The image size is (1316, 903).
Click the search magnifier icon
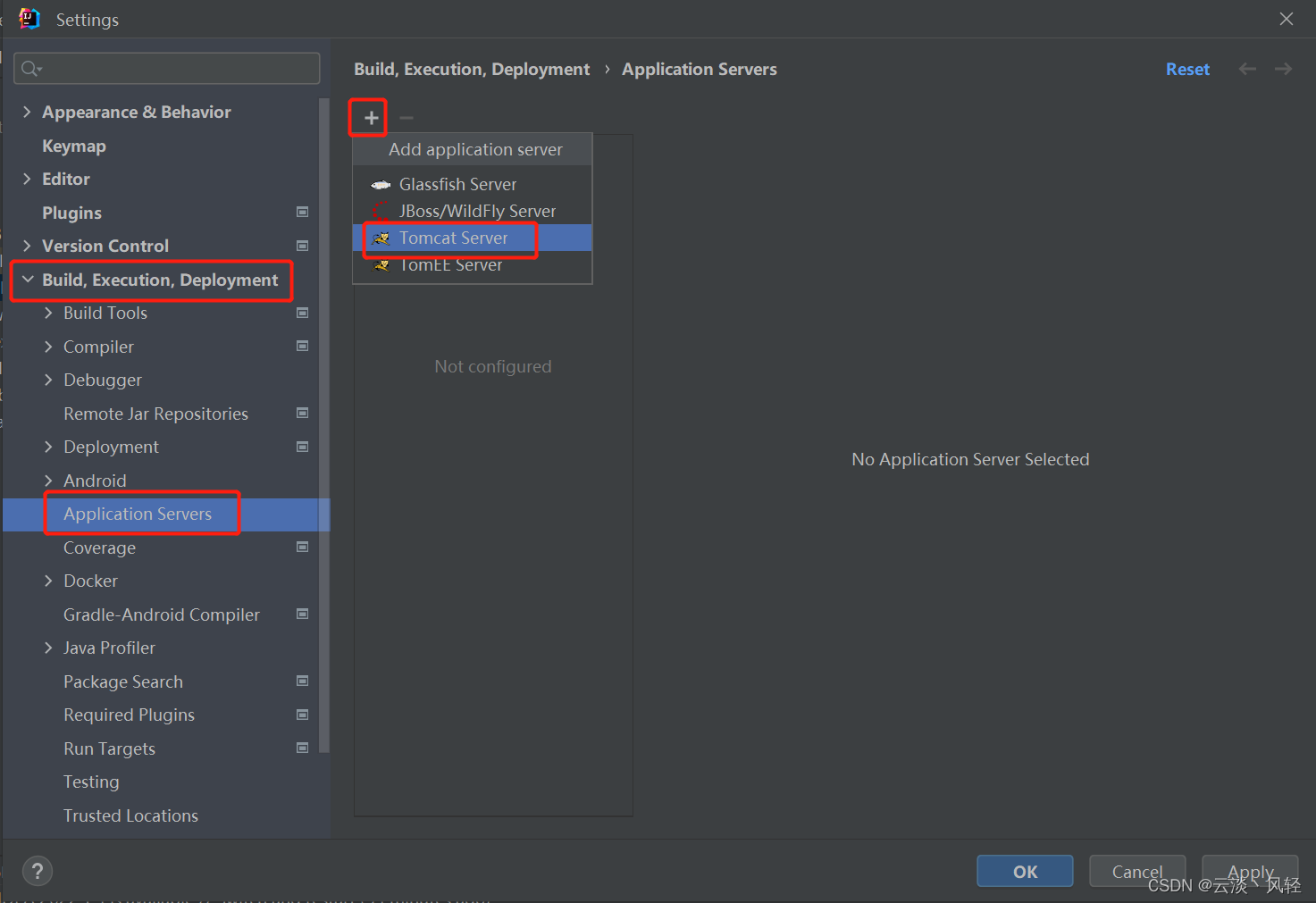click(31, 69)
